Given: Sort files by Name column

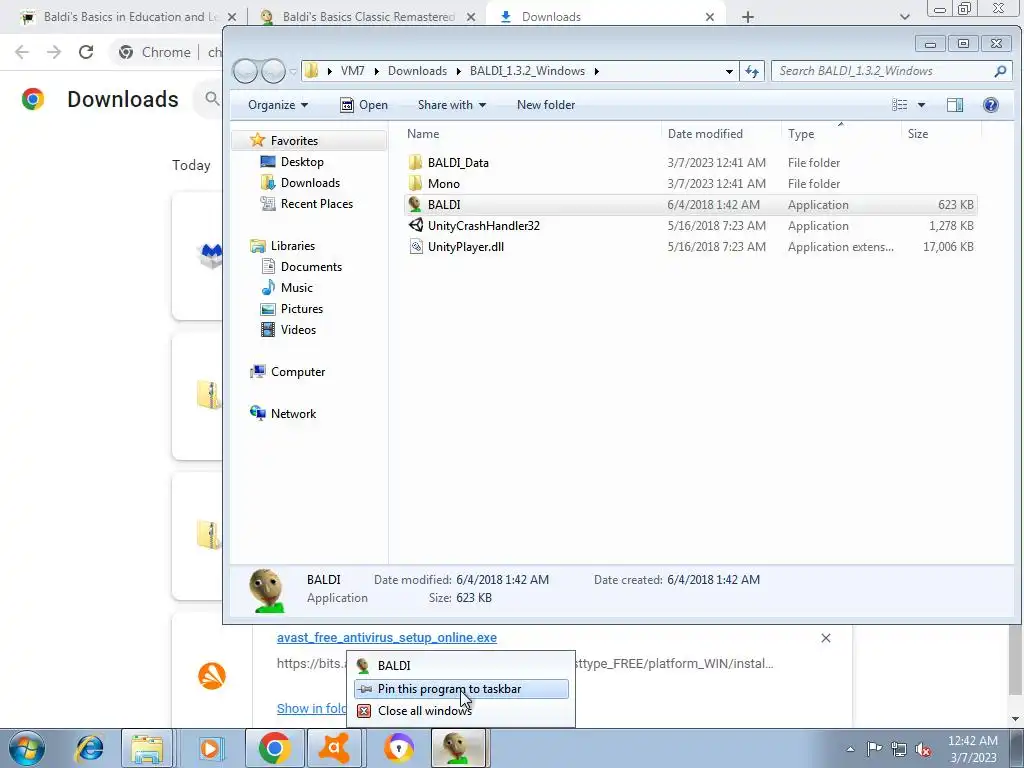Looking at the screenshot, I should (423, 133).
